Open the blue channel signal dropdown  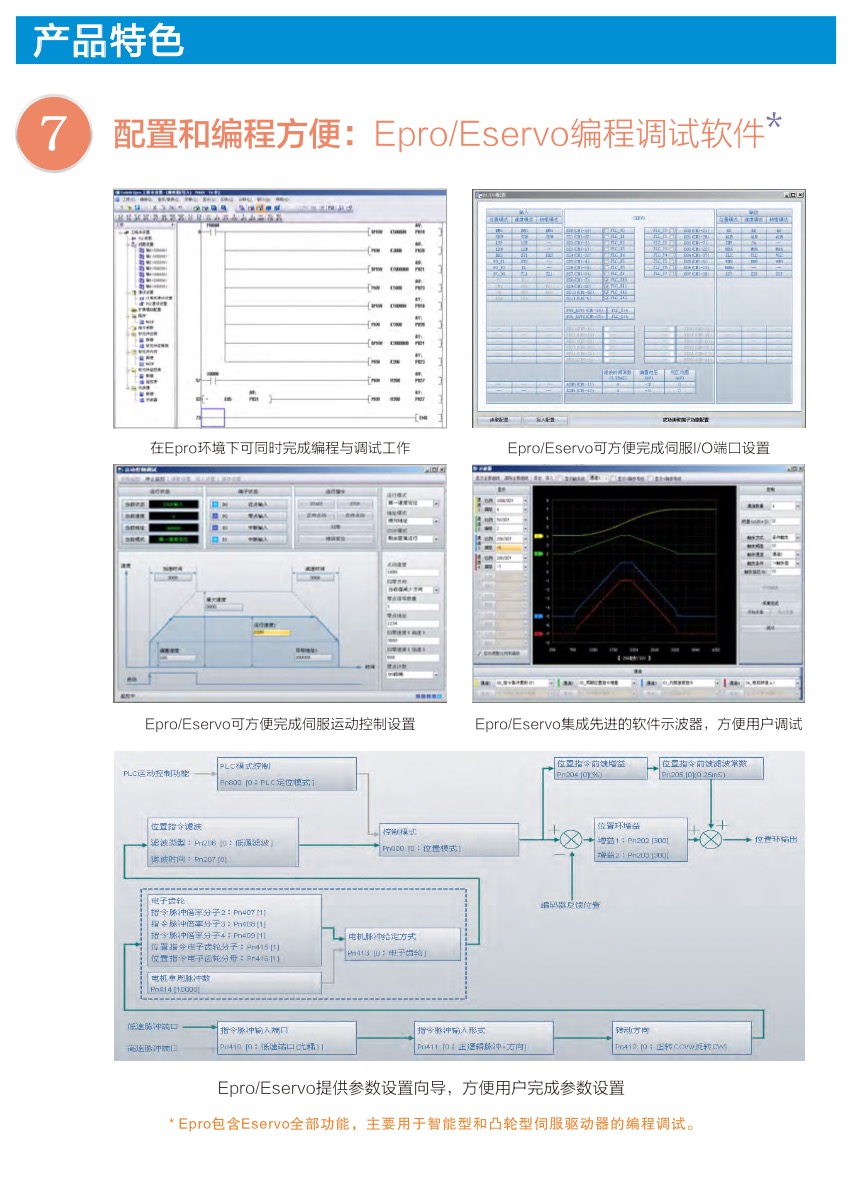coord(691,683)
